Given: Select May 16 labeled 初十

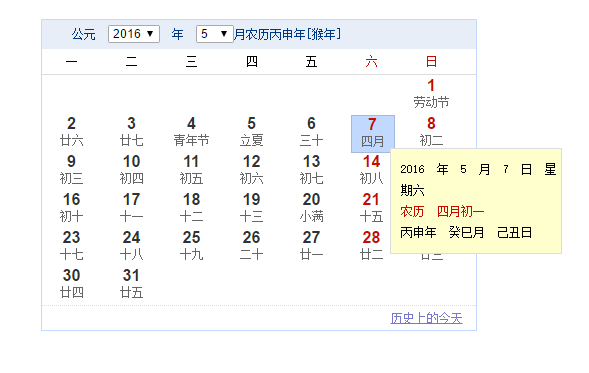Looking at the screenshot, I should [x=71, y=208].
